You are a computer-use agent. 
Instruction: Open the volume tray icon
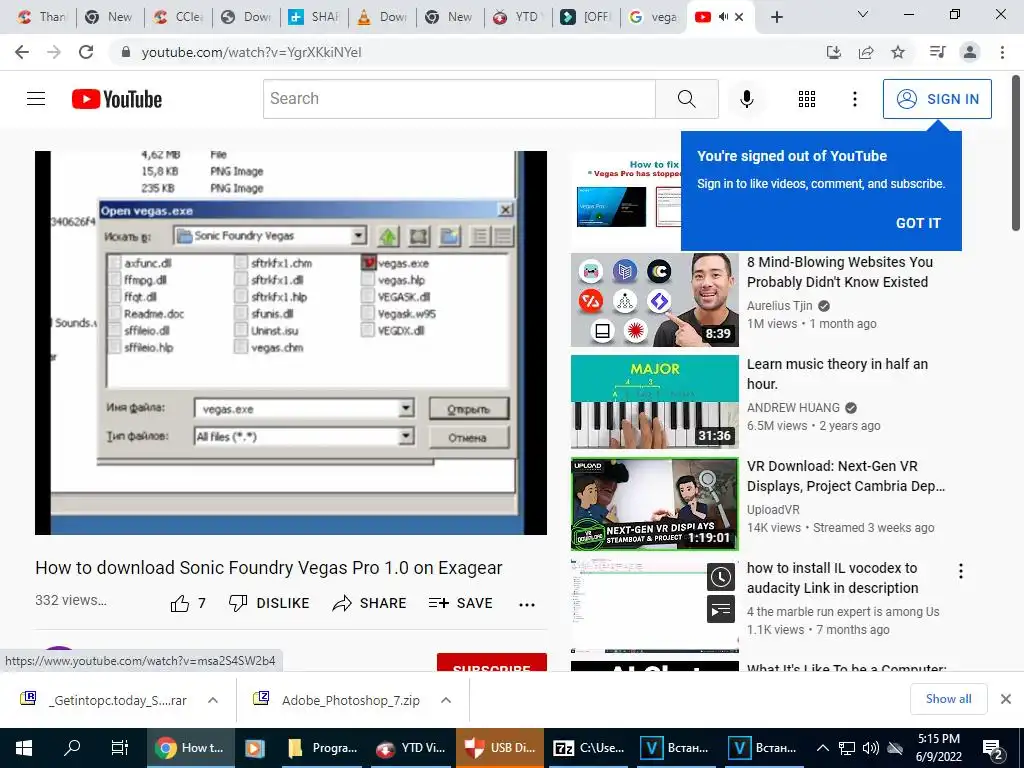point(869,748)
